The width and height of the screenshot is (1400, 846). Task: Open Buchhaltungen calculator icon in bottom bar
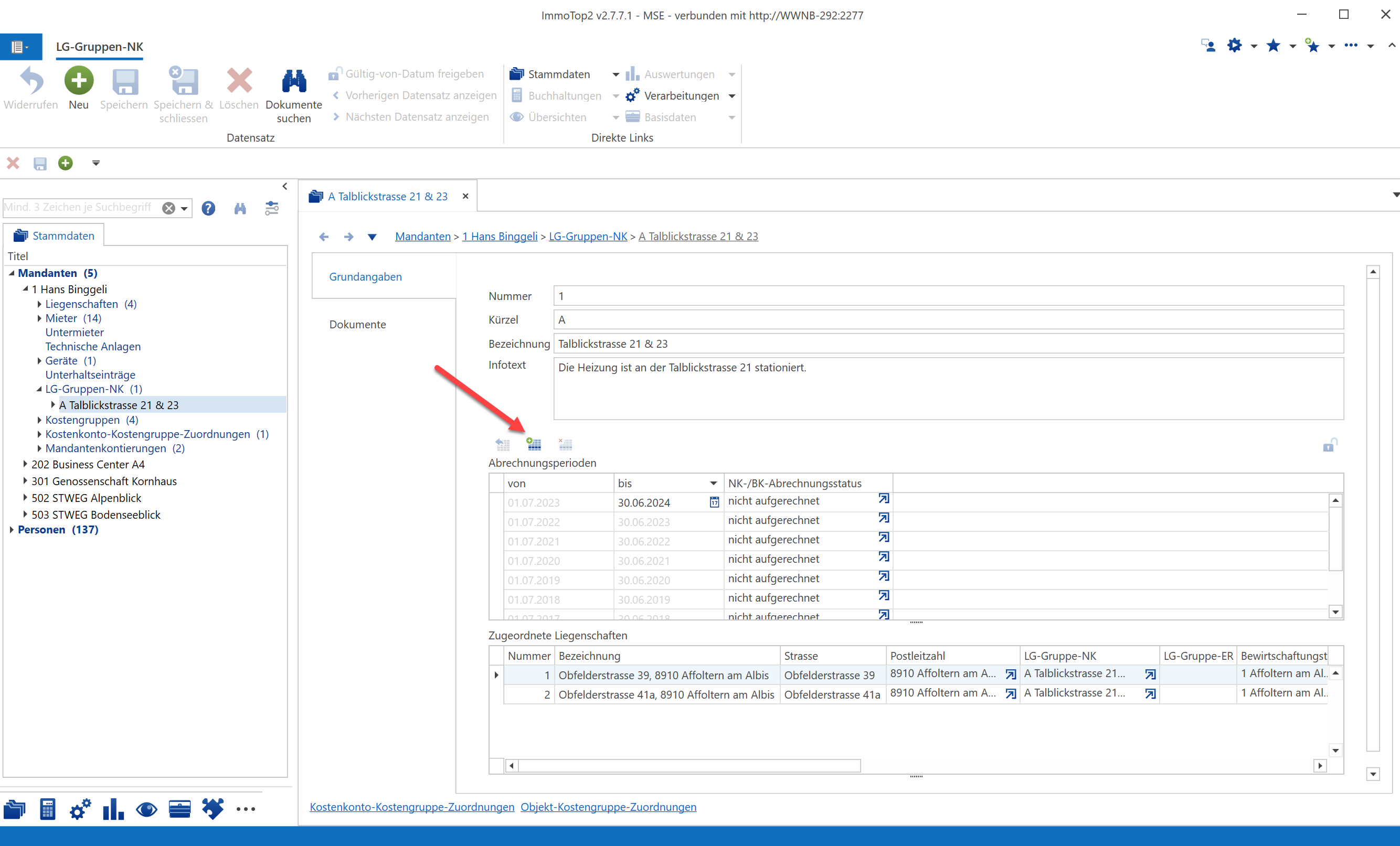(48, 809)
